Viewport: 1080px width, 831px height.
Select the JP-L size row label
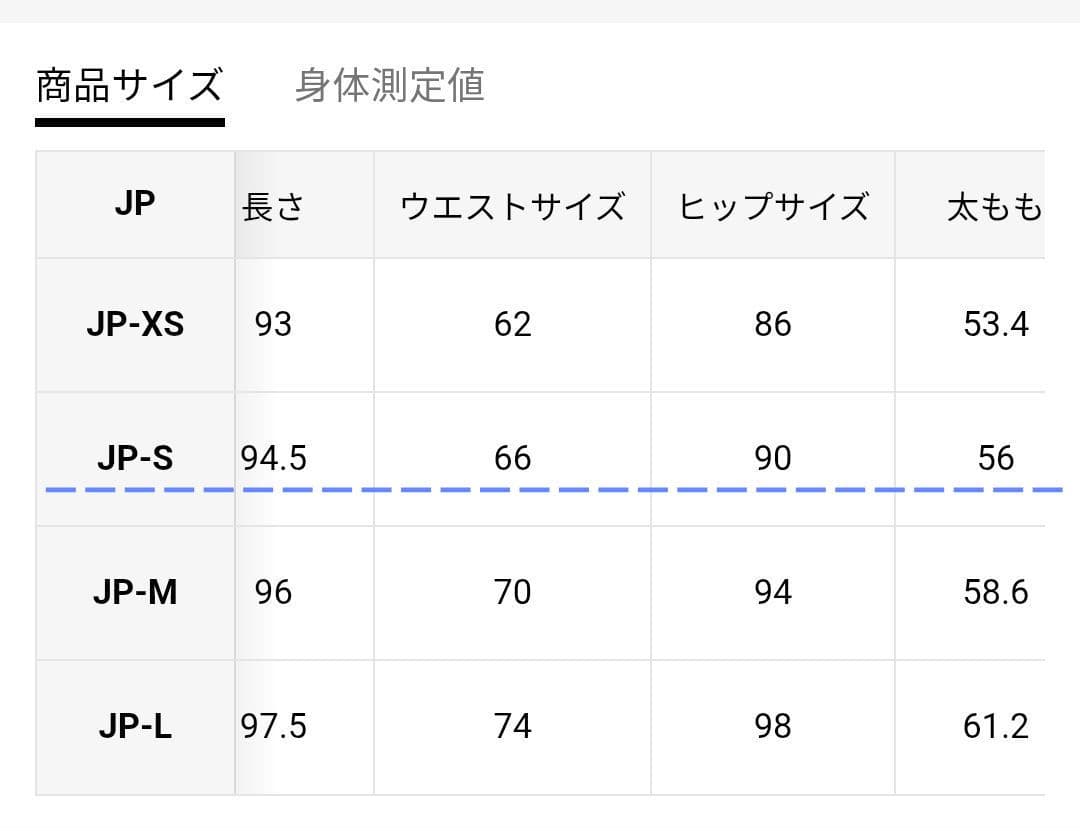135,726
